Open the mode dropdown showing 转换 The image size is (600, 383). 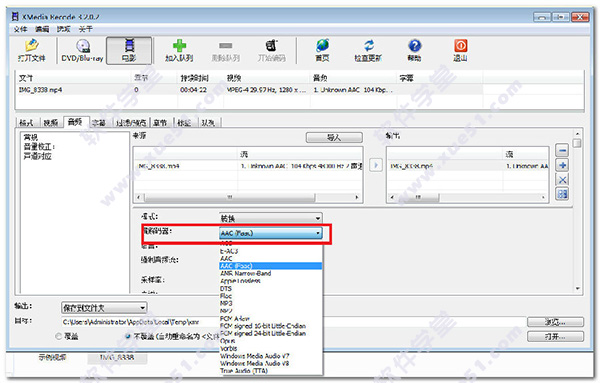[271, 218]
